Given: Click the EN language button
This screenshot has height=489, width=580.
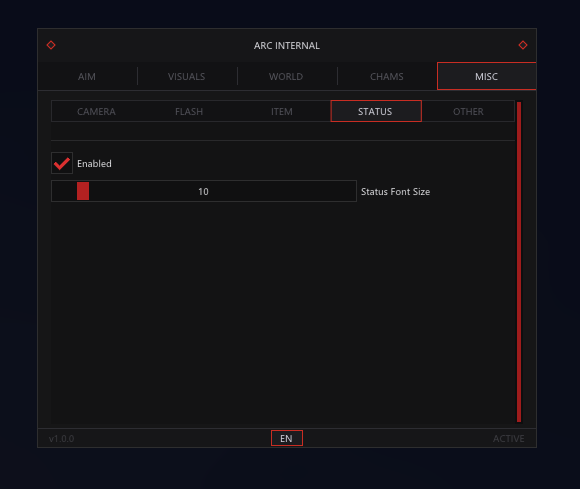Looking at the screenshot, I should coord(287,438).
